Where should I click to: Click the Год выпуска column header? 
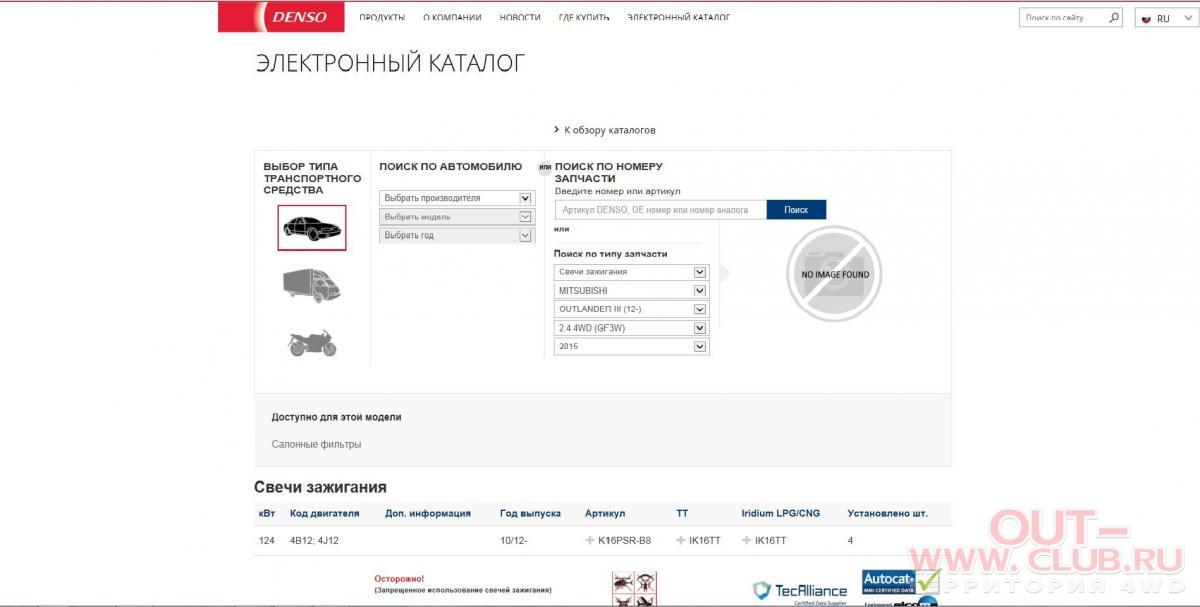(x=530, y=513)
